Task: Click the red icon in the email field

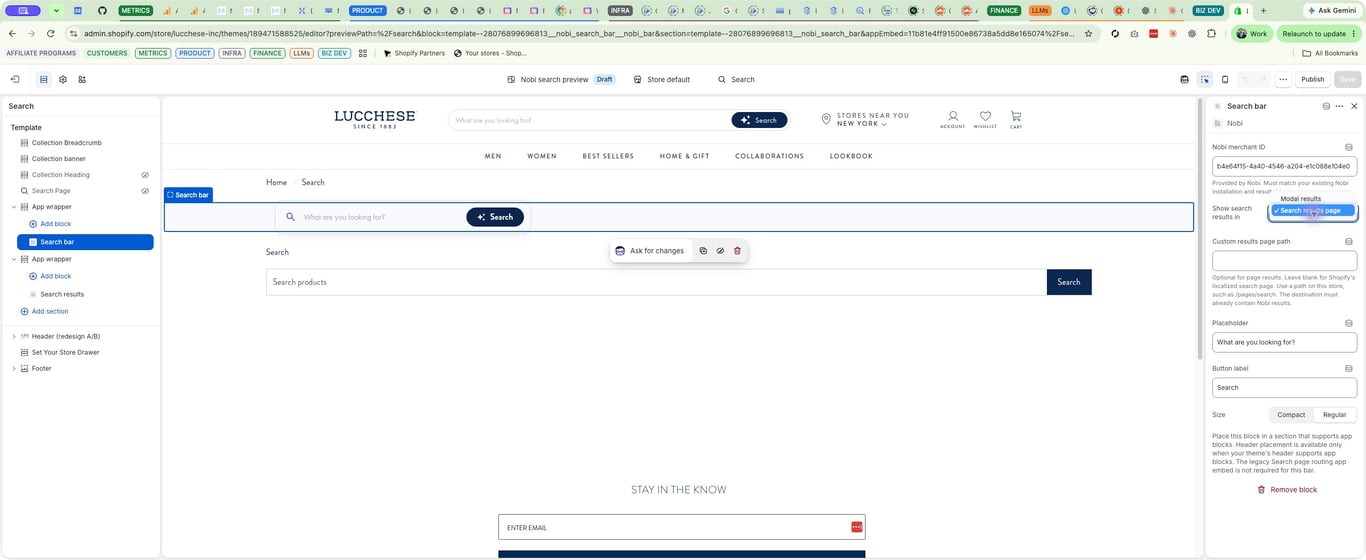Action: (857, 527)
